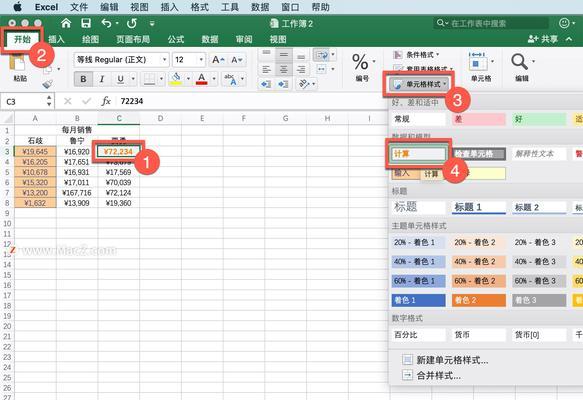Click the Cells (单元格) ribbon icon

(478, 62)
